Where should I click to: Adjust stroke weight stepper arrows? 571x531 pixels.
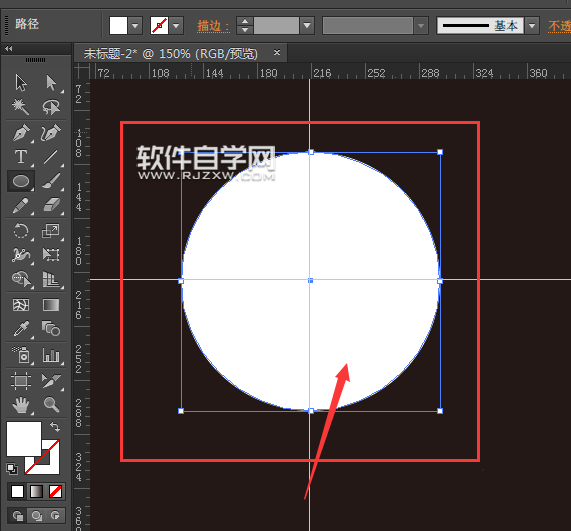(245, 25)
